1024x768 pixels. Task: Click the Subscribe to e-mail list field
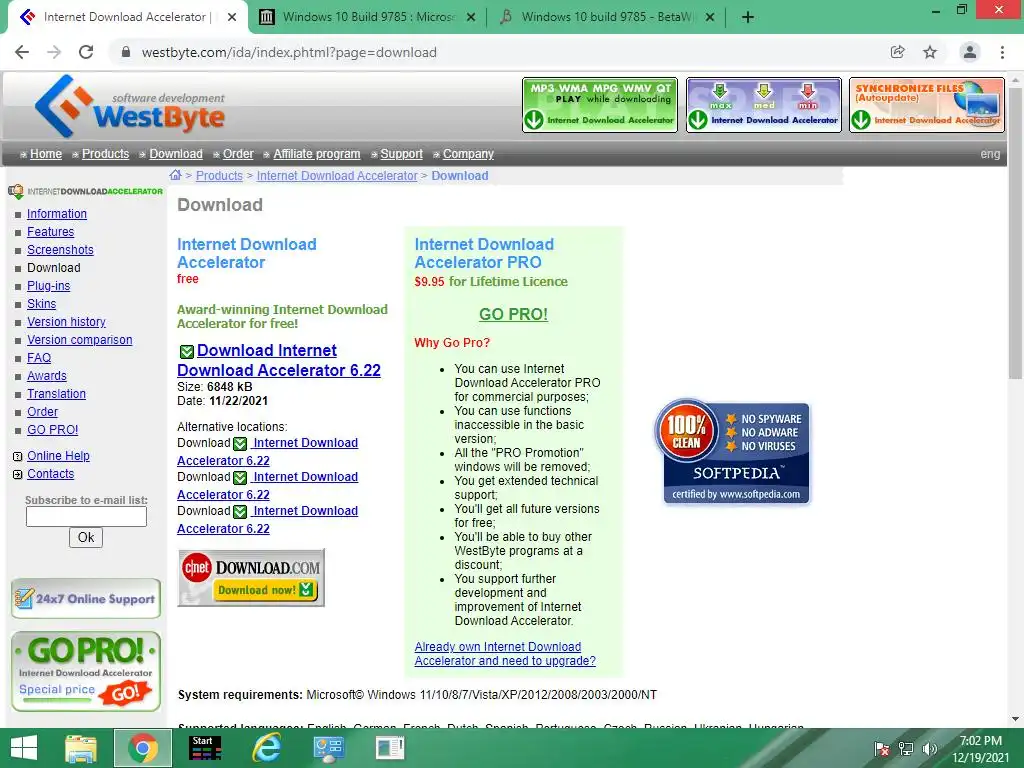pos(86,517)
